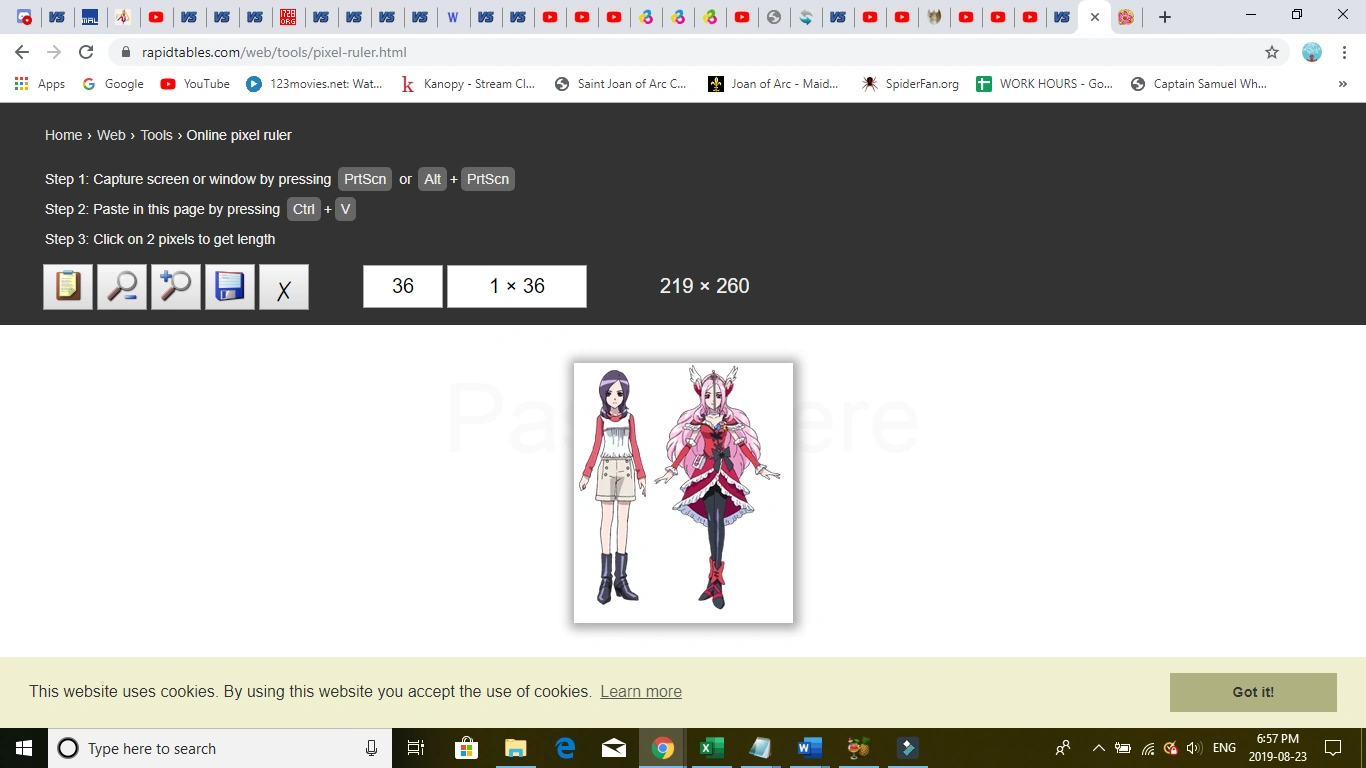Click the pasted anime characters image
Image resolution: width=1366 pixels, height=768 pixels.
click(x=683, y=493)
